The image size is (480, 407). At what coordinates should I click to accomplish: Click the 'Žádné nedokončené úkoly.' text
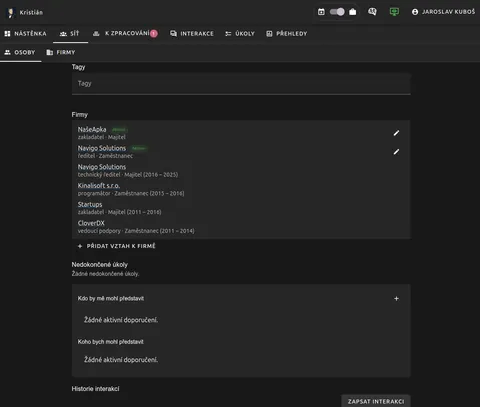pos(105,274)
